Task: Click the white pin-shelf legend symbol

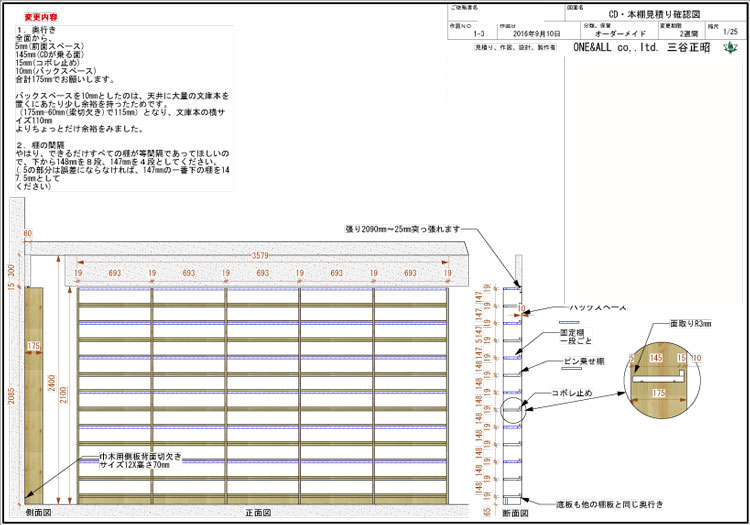Action: 572,368
